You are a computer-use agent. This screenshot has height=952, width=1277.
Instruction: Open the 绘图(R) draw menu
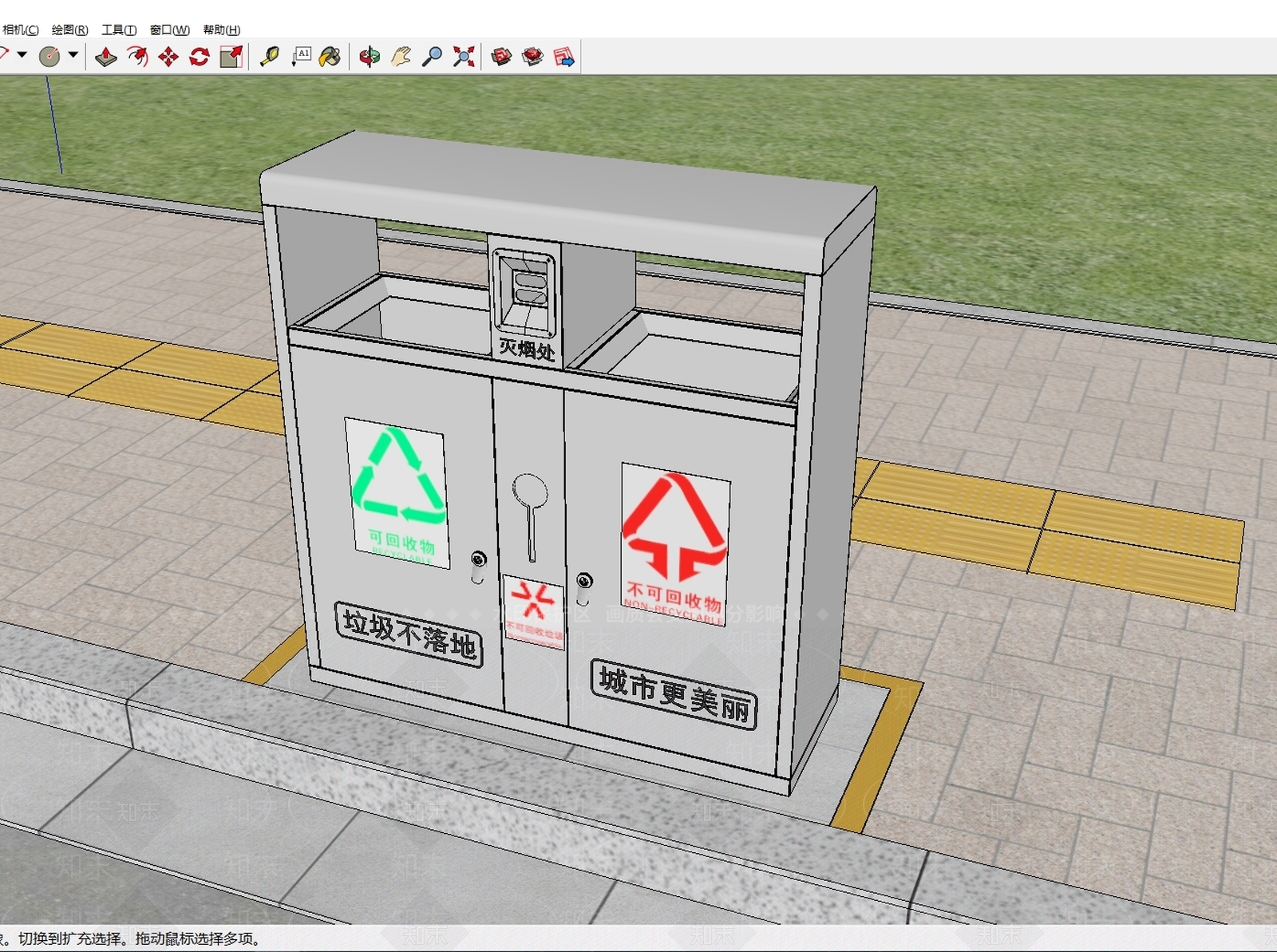click(69, 30)
